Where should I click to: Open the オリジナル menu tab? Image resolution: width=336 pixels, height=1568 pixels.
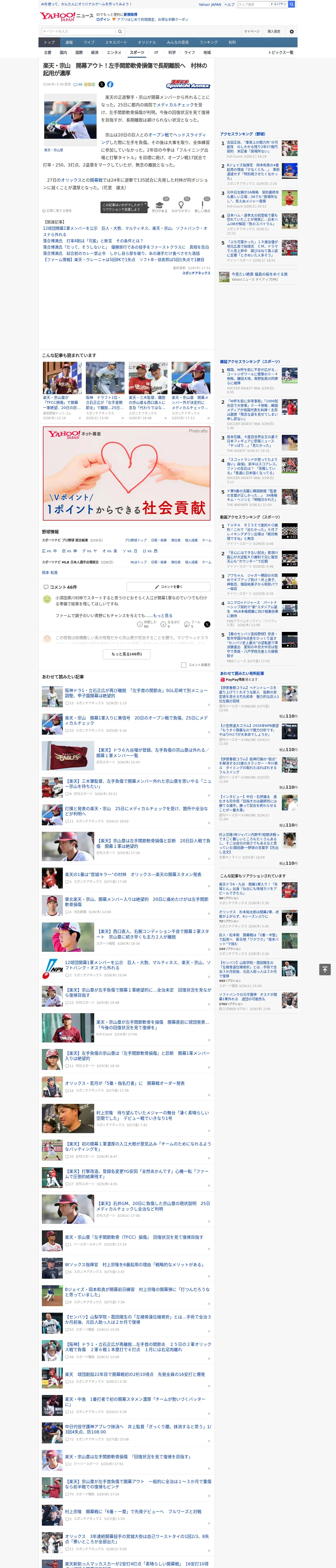[x=147, y=42]
